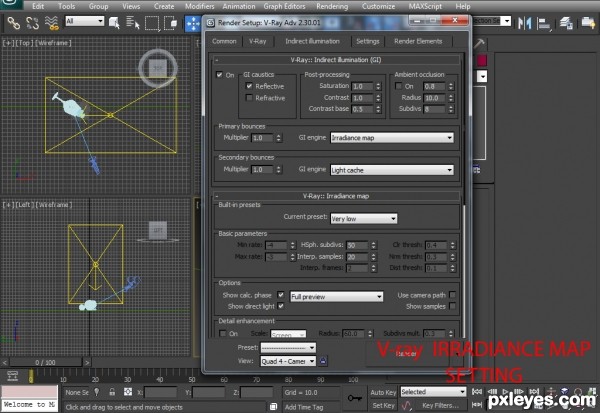Click the Rectangular Selection Region icon
The width and height of the screenshot is (600, 413).
click(152, 23)
